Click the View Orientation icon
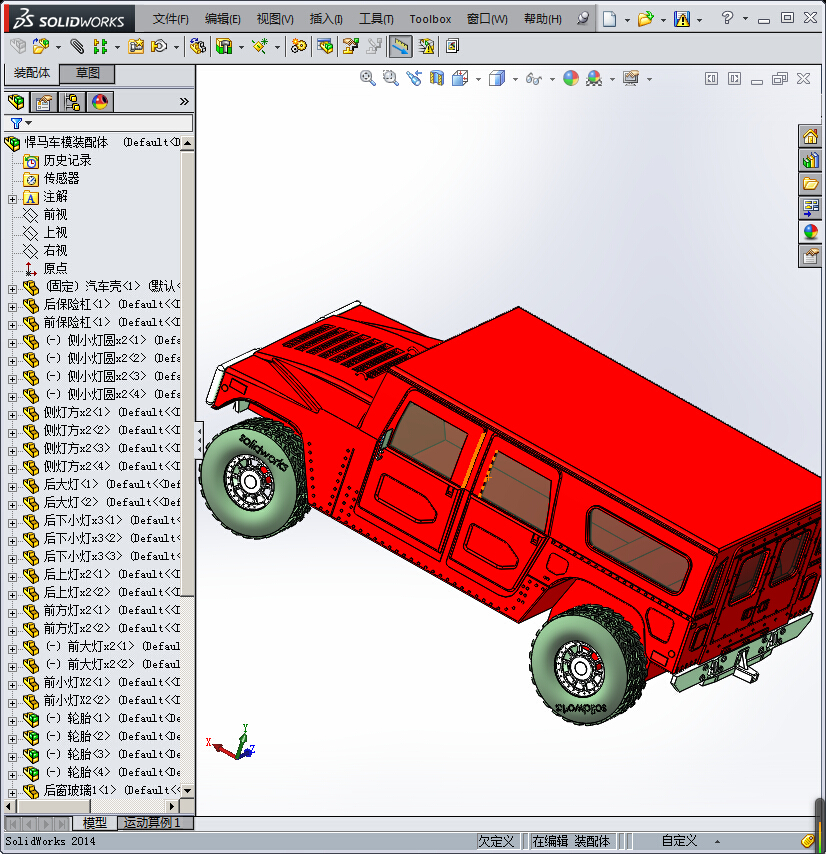The height and width of the screenshot is (854, 826). coord(460,78)
